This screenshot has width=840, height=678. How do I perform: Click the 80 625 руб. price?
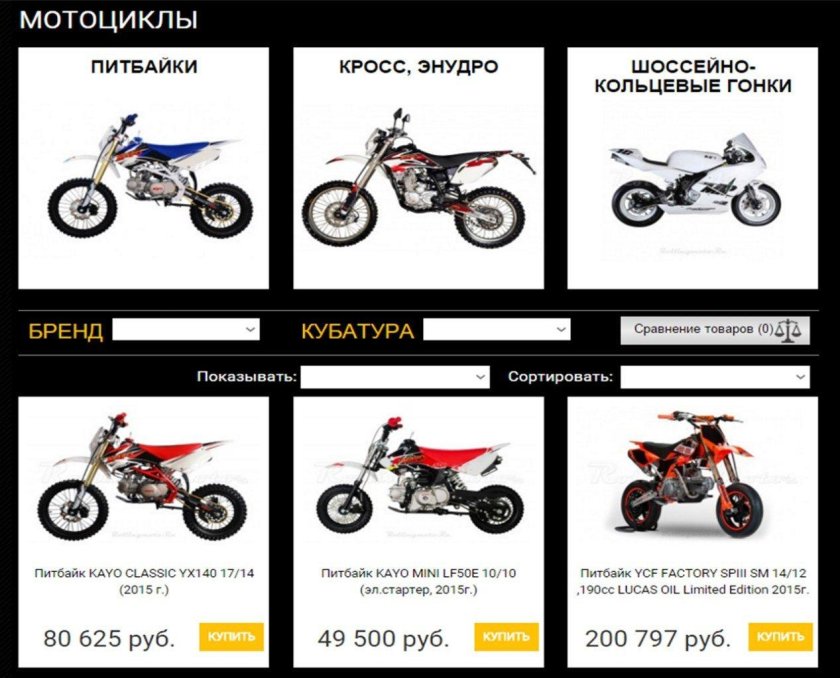pos(109,638)
